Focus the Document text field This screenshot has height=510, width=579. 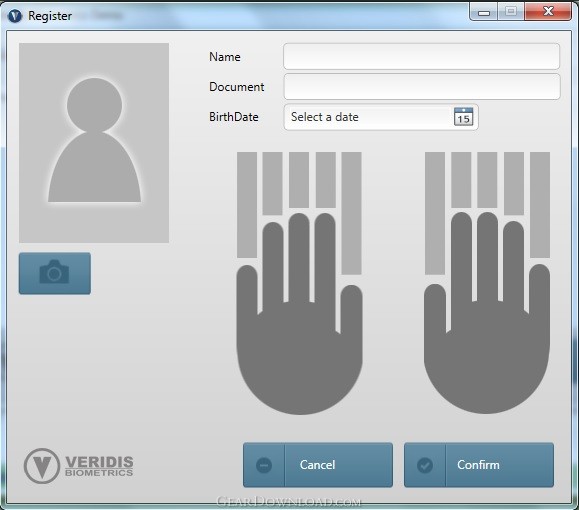point(421,87)
